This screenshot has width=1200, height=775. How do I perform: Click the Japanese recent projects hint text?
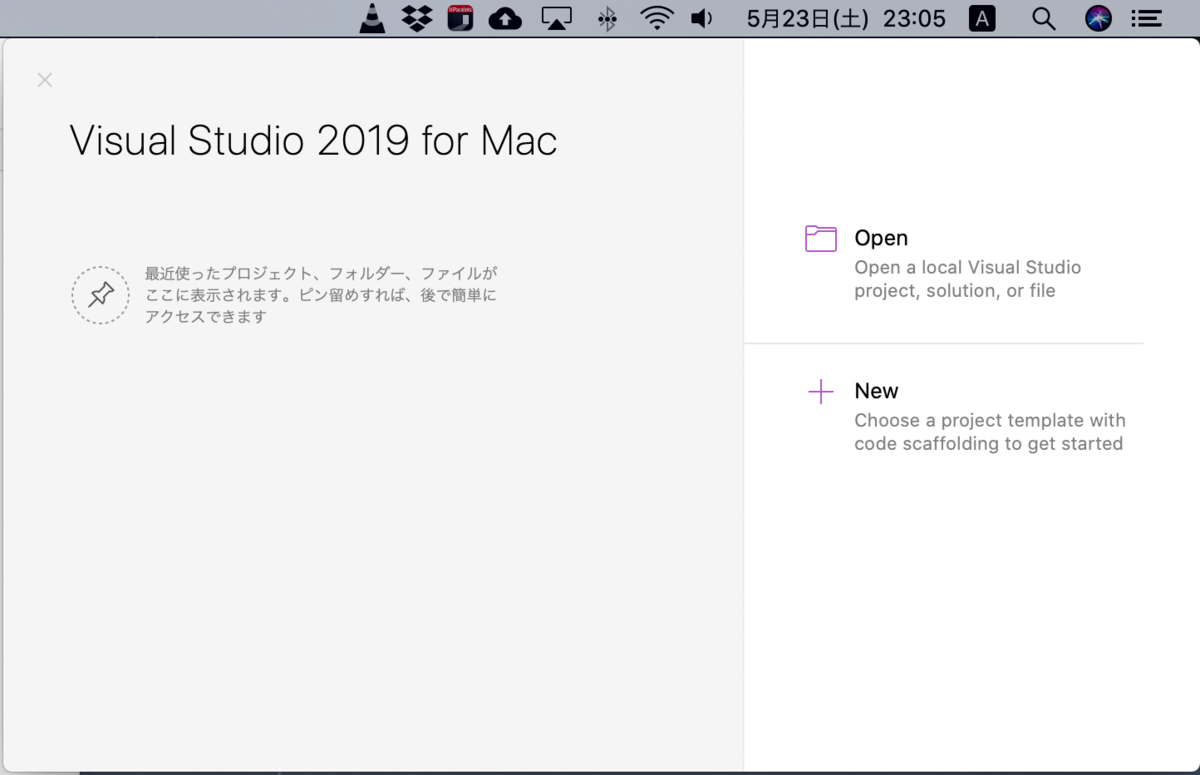coord(321,295)
